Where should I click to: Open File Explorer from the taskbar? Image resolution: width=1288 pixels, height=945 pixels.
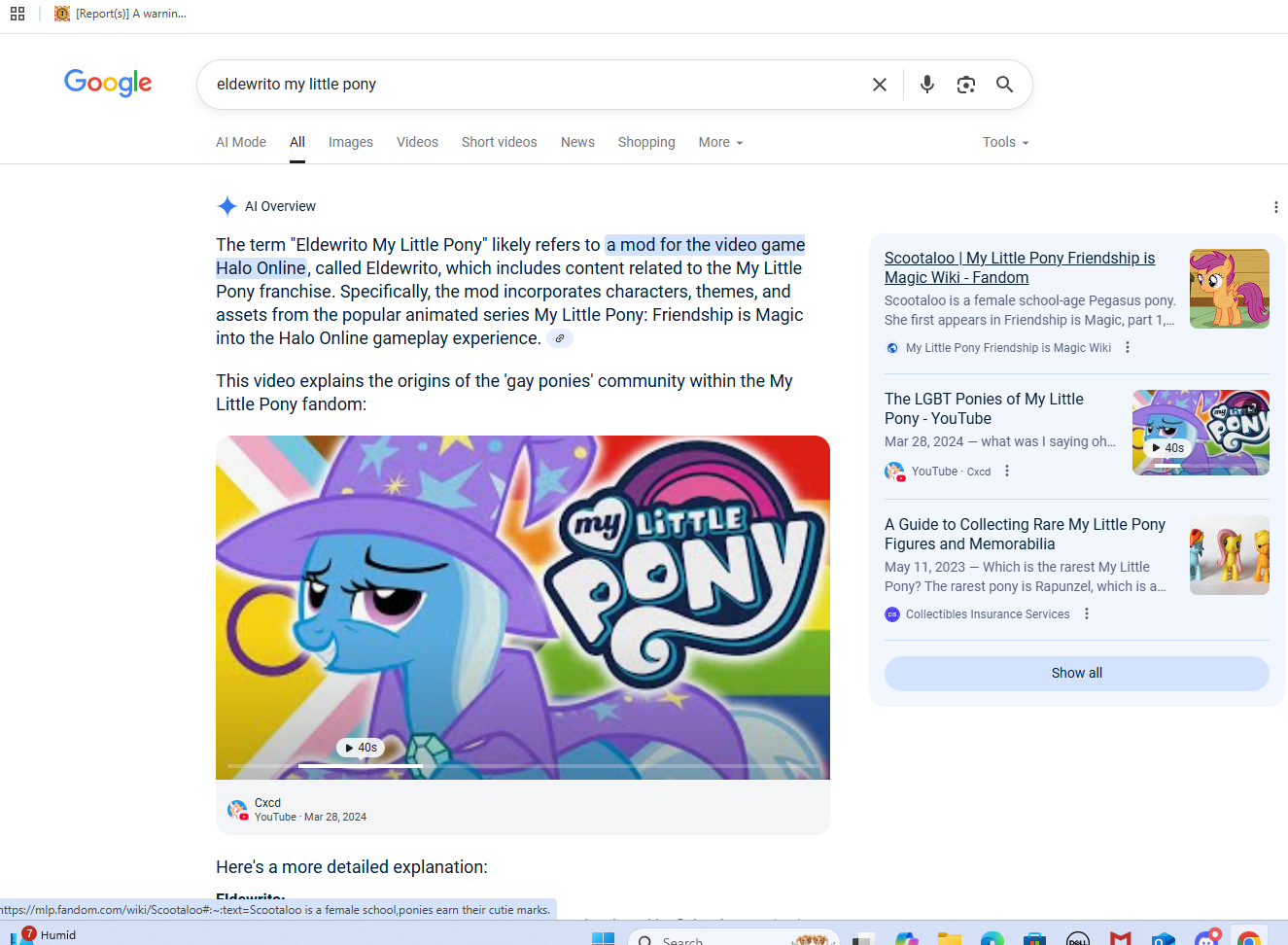(950, 939)
